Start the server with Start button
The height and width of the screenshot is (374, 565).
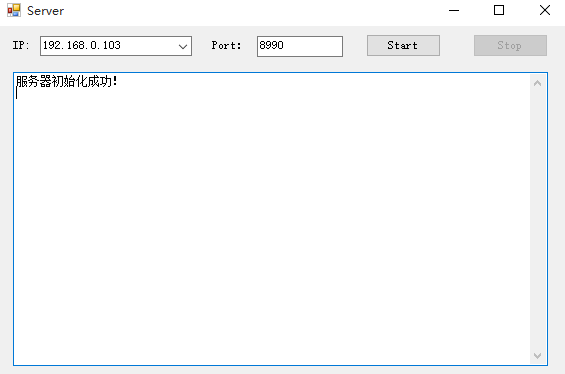point(403,45)
